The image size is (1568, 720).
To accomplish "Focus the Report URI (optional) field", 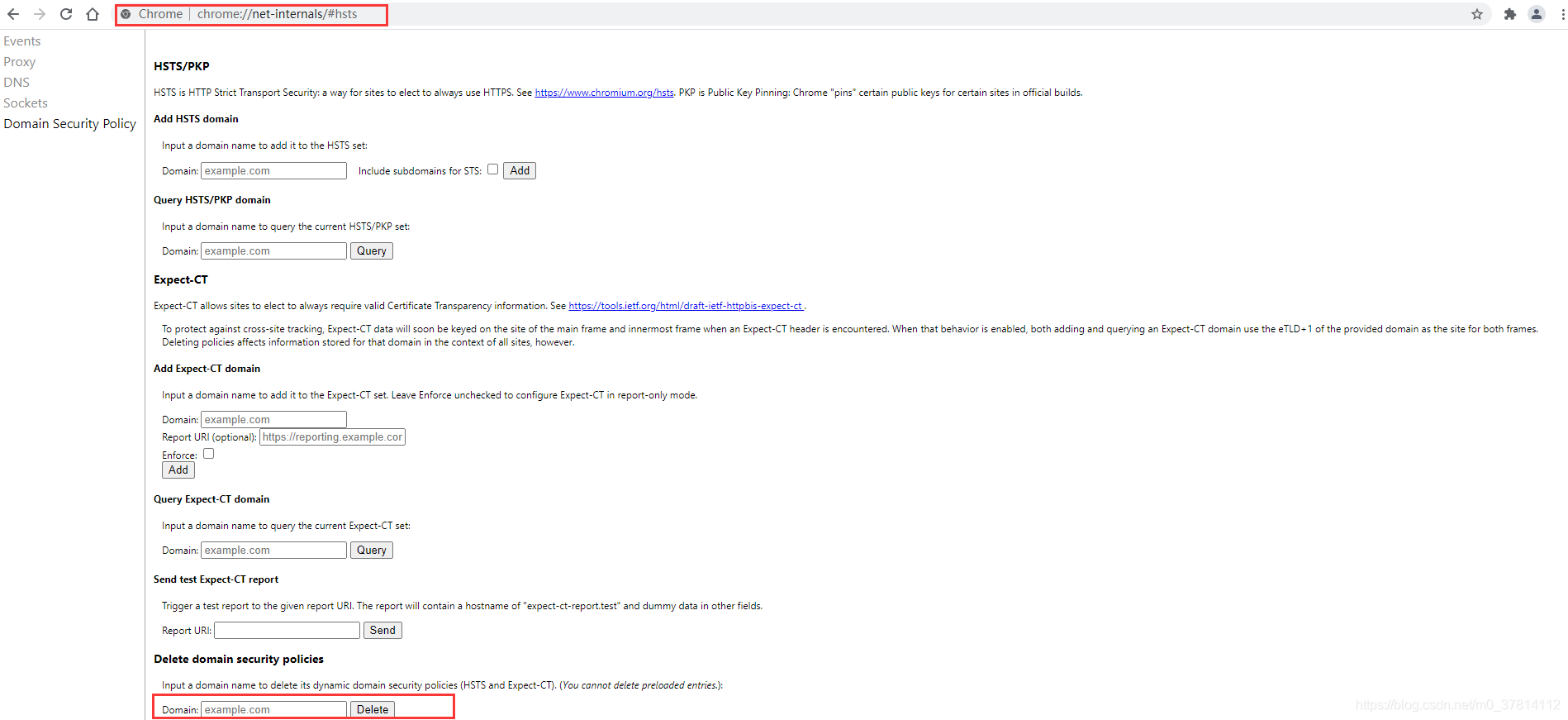I will pyautogui.click(x=332, y=437).
